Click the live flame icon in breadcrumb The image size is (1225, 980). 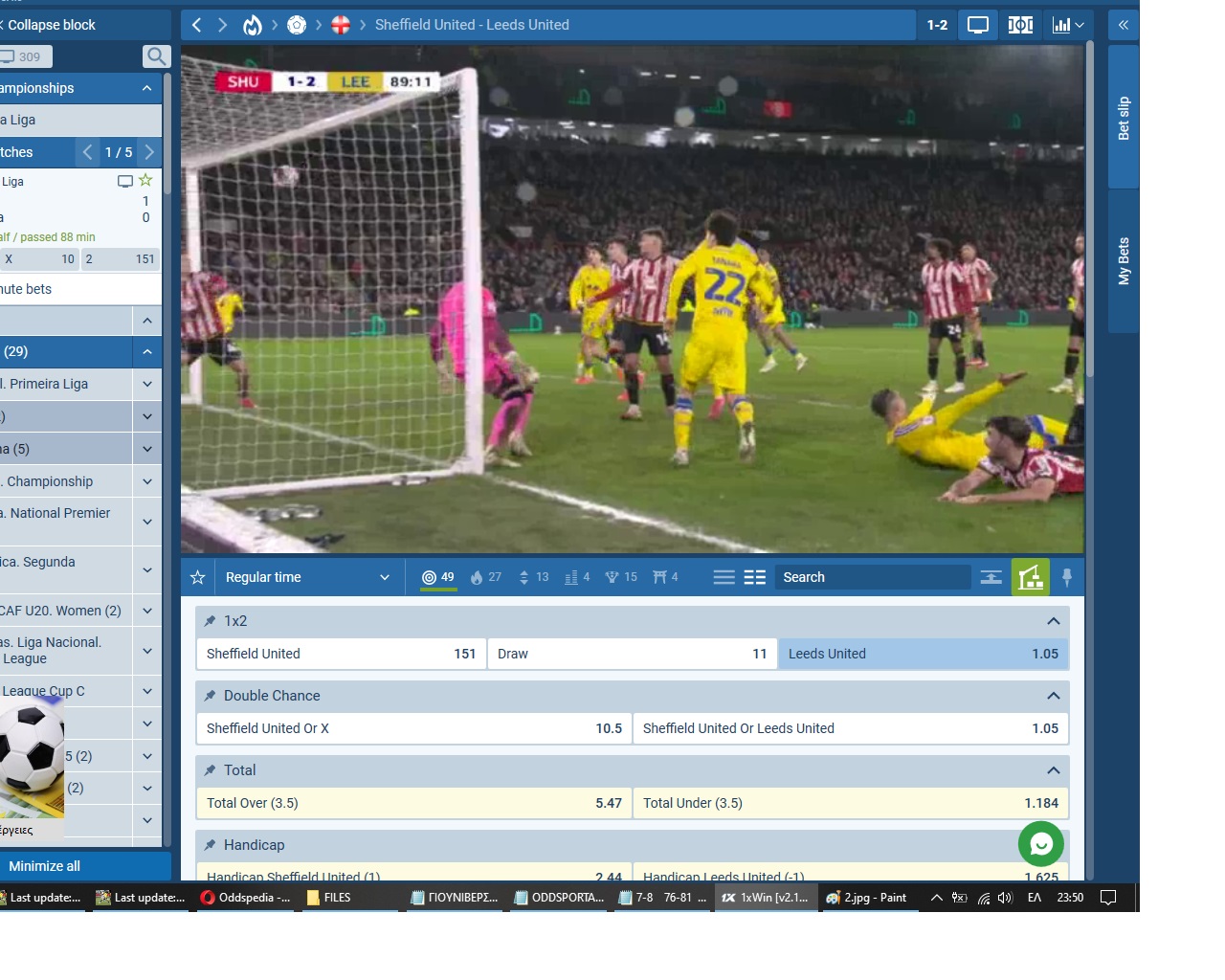252,25
